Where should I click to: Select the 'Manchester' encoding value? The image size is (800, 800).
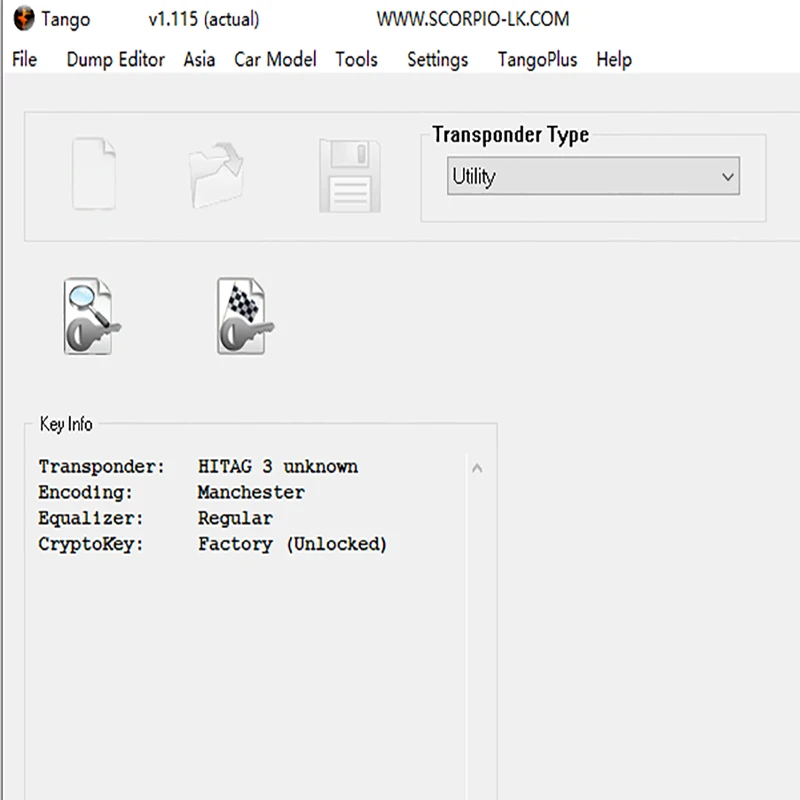[x=252, y=492]
